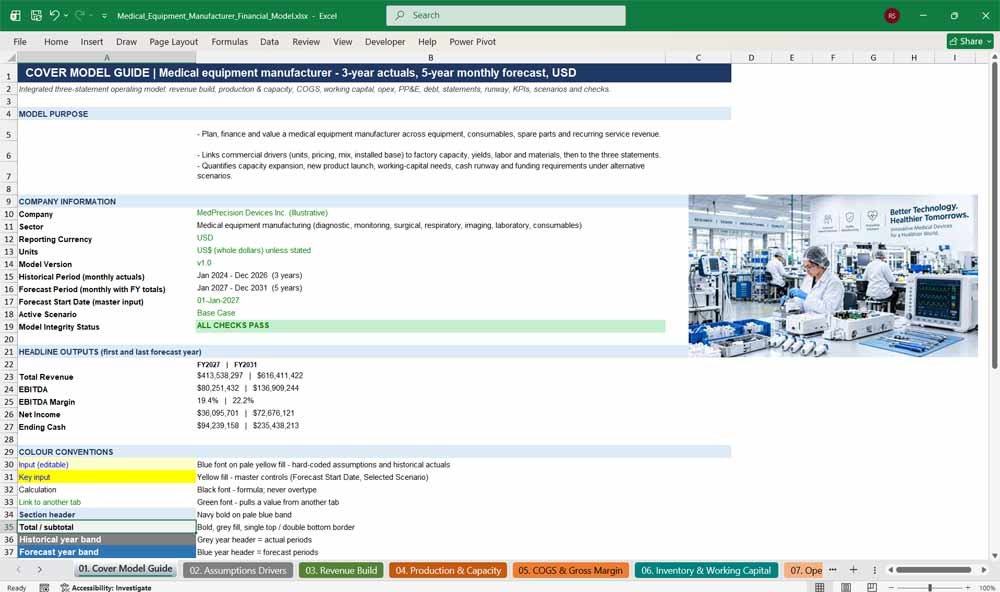1000x592 pixels.
Task: Open the Data ribbon tab
Action: (269, 41)
